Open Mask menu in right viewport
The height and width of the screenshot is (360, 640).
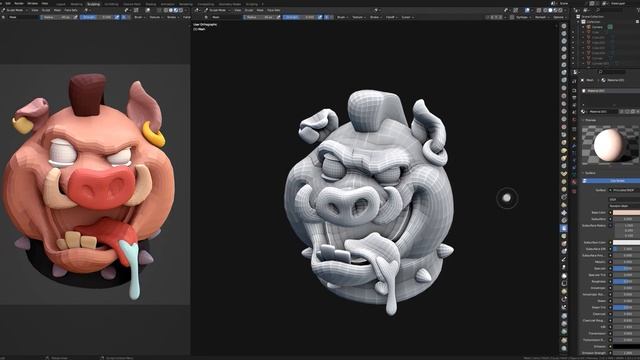[x=260, y=10]
